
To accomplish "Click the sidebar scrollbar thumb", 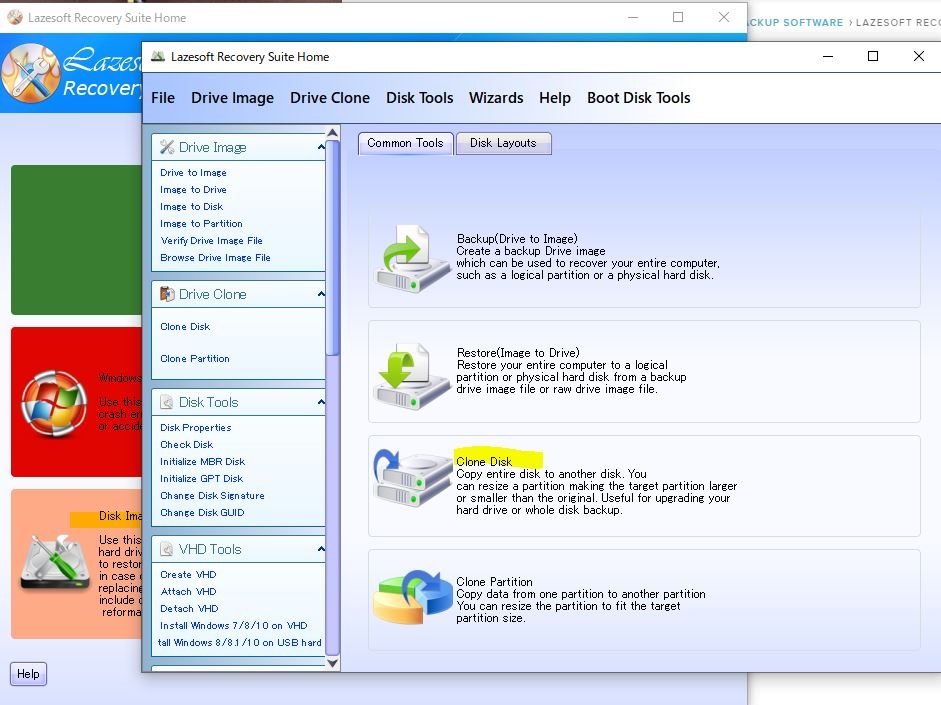I will tap(332, 248).
